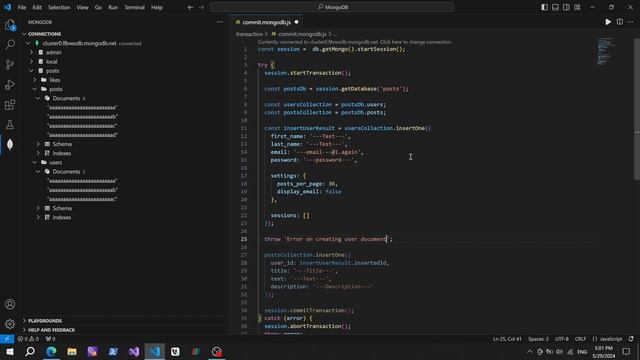Collapse the cluster0 connection node
The image size is (640, 360).
point(80,43)
